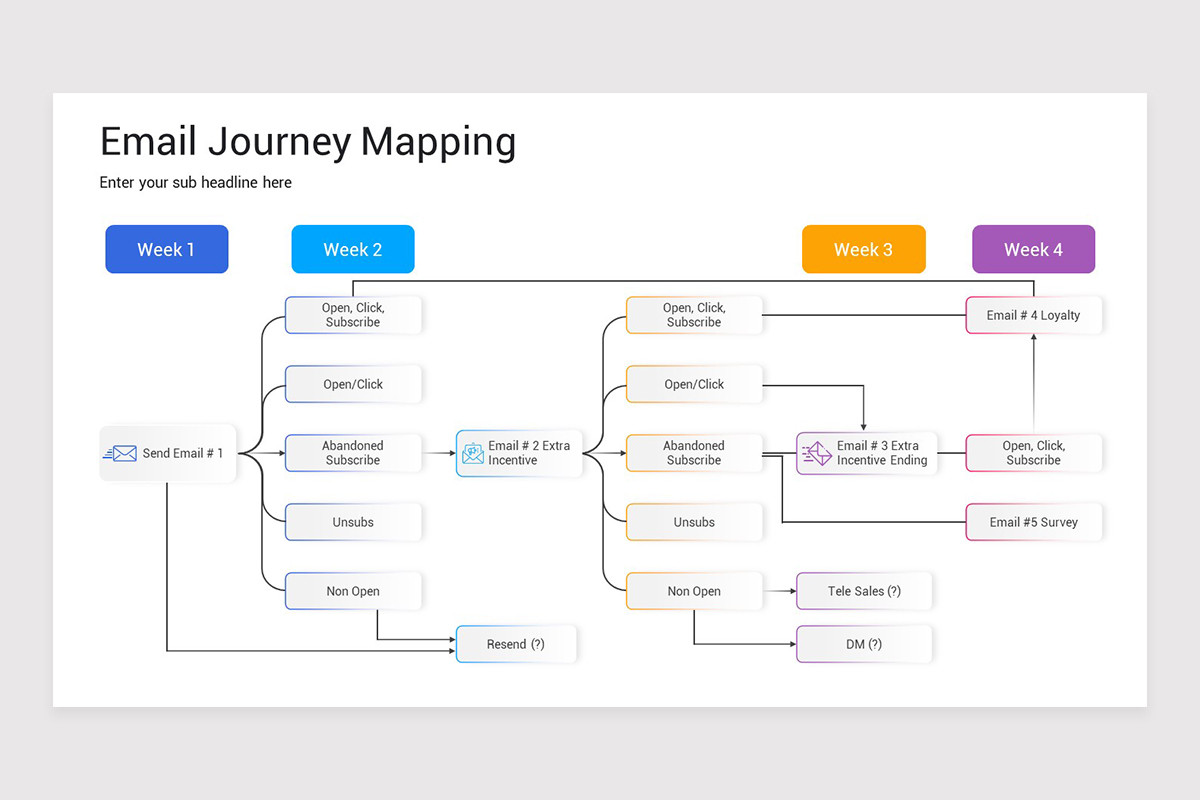
Task: Click the Week 1 button
Action: point(166,249)
